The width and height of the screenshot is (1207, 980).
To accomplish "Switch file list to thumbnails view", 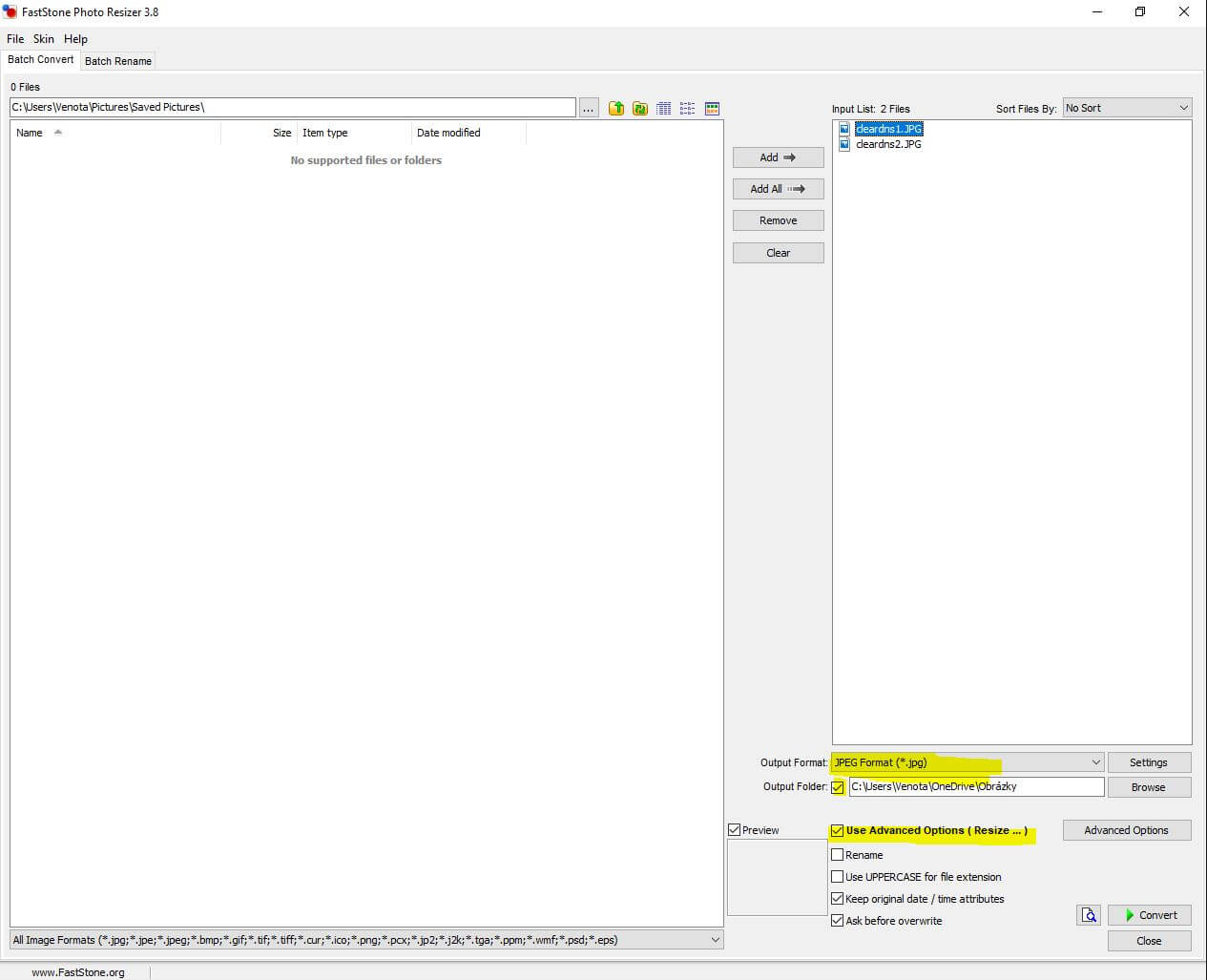I will (712, 108).
